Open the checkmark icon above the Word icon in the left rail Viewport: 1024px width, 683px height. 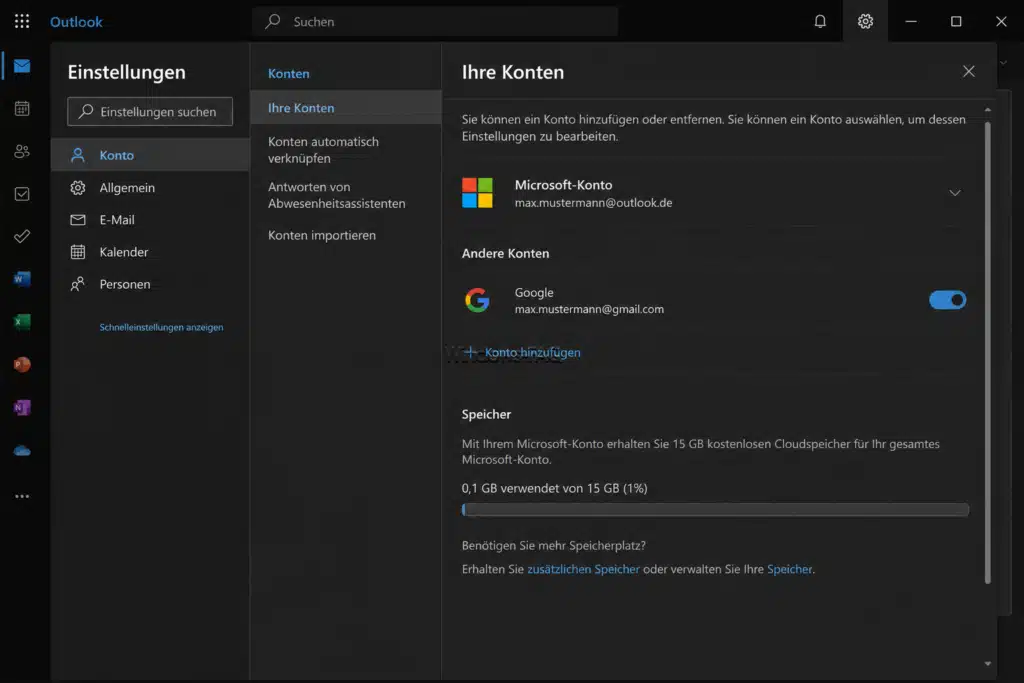click(x=22, y=236)
